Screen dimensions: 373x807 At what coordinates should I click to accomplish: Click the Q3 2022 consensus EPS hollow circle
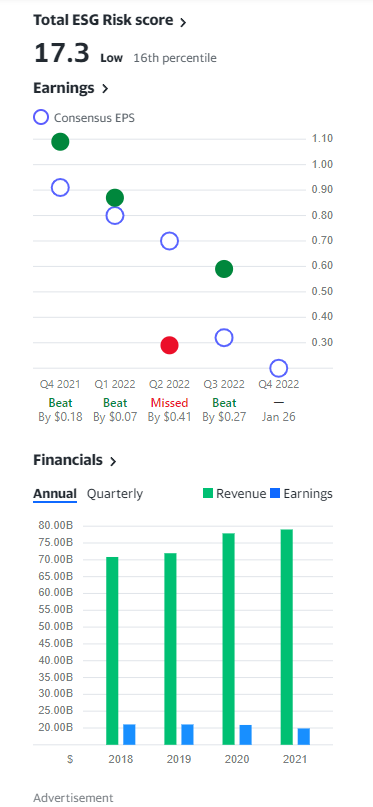pyautogui.click(x=224, y=338)
